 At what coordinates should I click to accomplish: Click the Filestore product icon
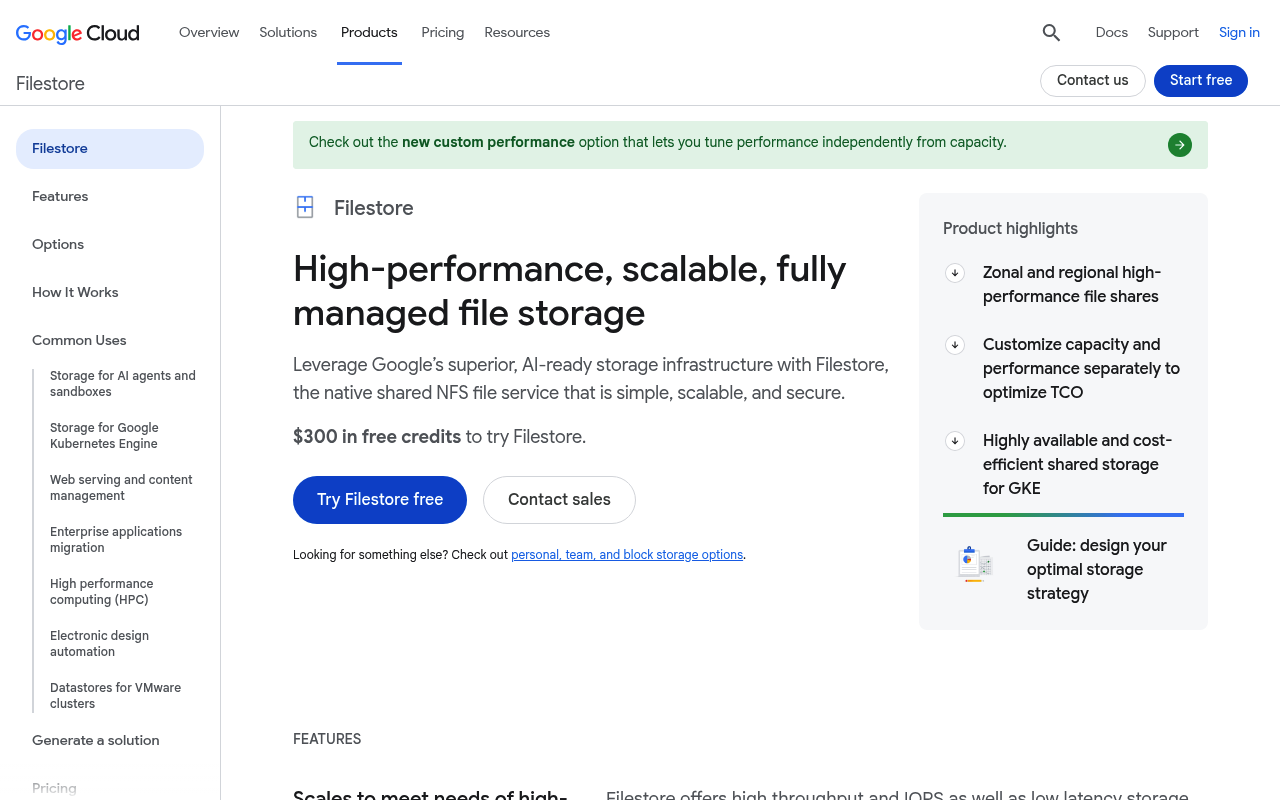point(305,207)
